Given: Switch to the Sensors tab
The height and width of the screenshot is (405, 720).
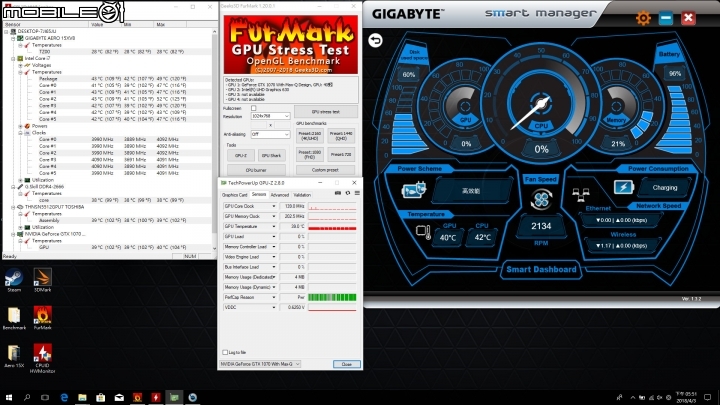Looking at the screenshot, I should 259,194.
